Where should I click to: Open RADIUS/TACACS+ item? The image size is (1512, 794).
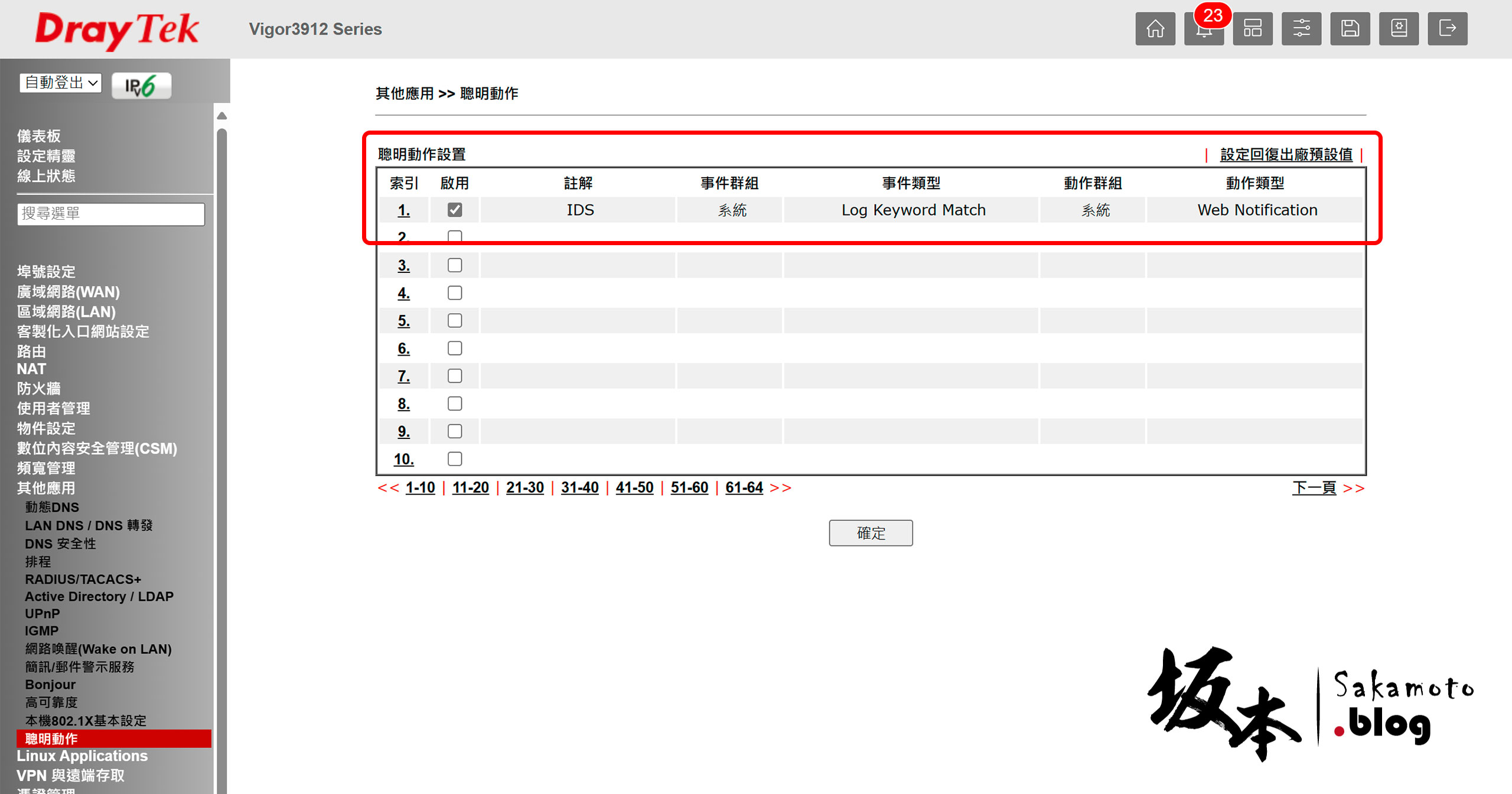pos(83,580)
